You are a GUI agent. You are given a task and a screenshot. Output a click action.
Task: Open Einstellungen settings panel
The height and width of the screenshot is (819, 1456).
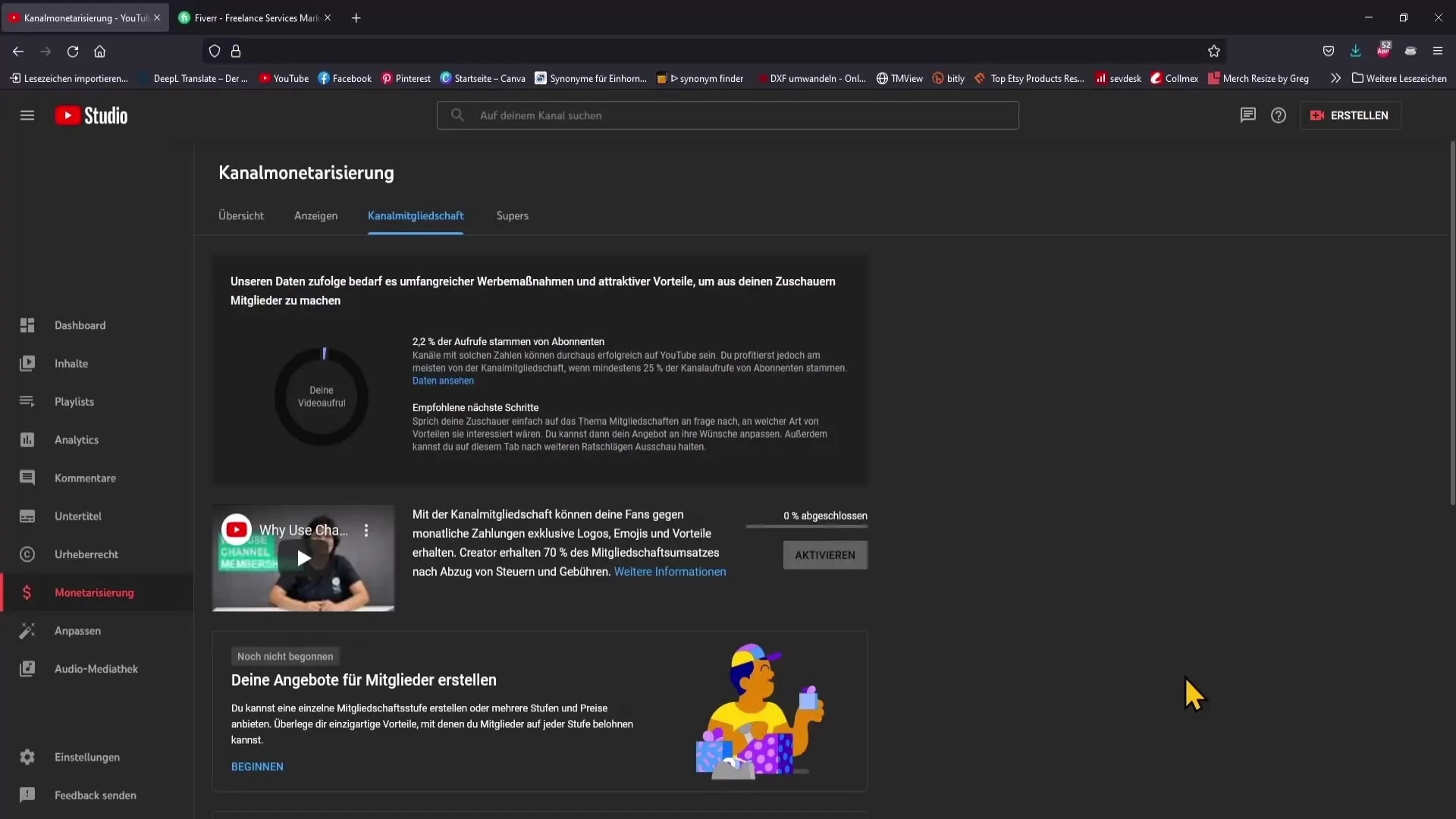point(87,757)
